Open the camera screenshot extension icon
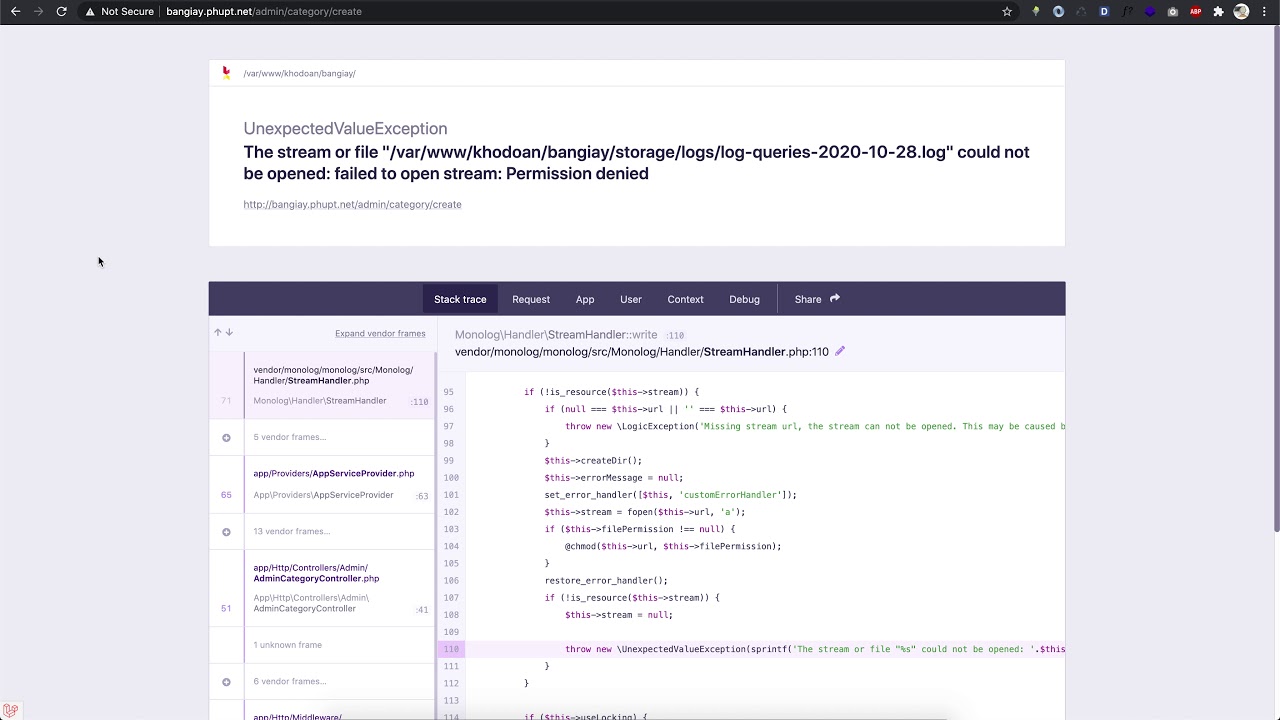Viewport: 1280px width, 720px height. 1173,11
